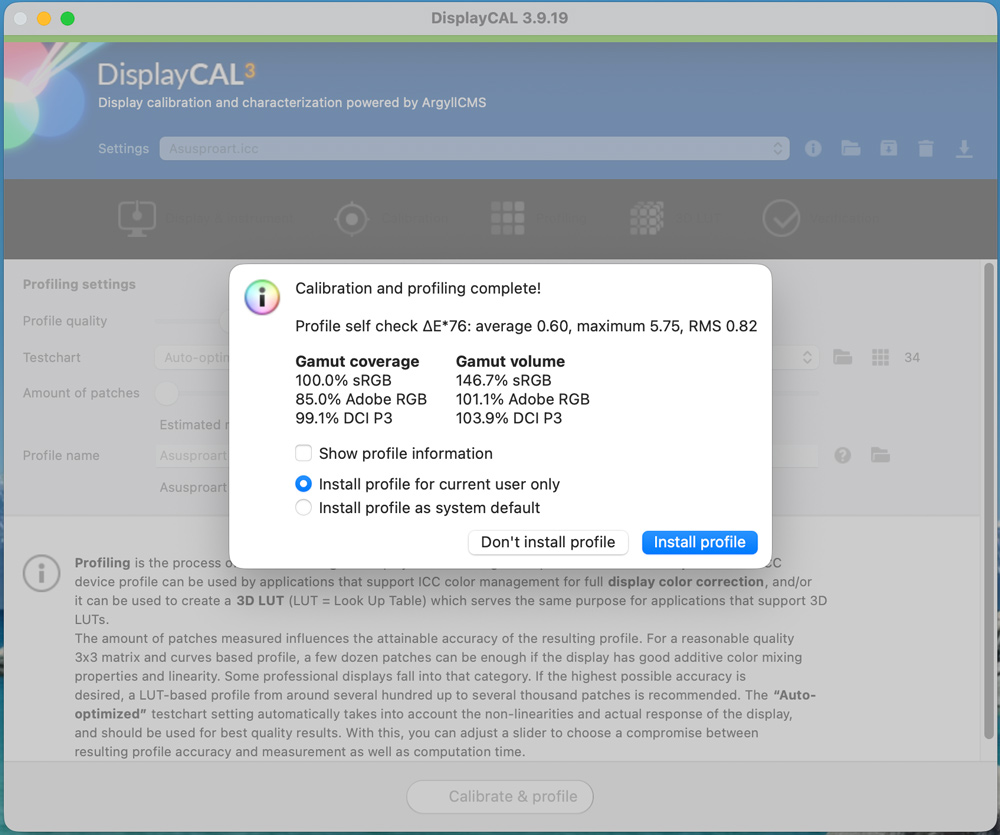Screen dimensions: 1000x835
Task: Click the Don't install profile button
Action: pyautogui.click(x=548, y=542)
